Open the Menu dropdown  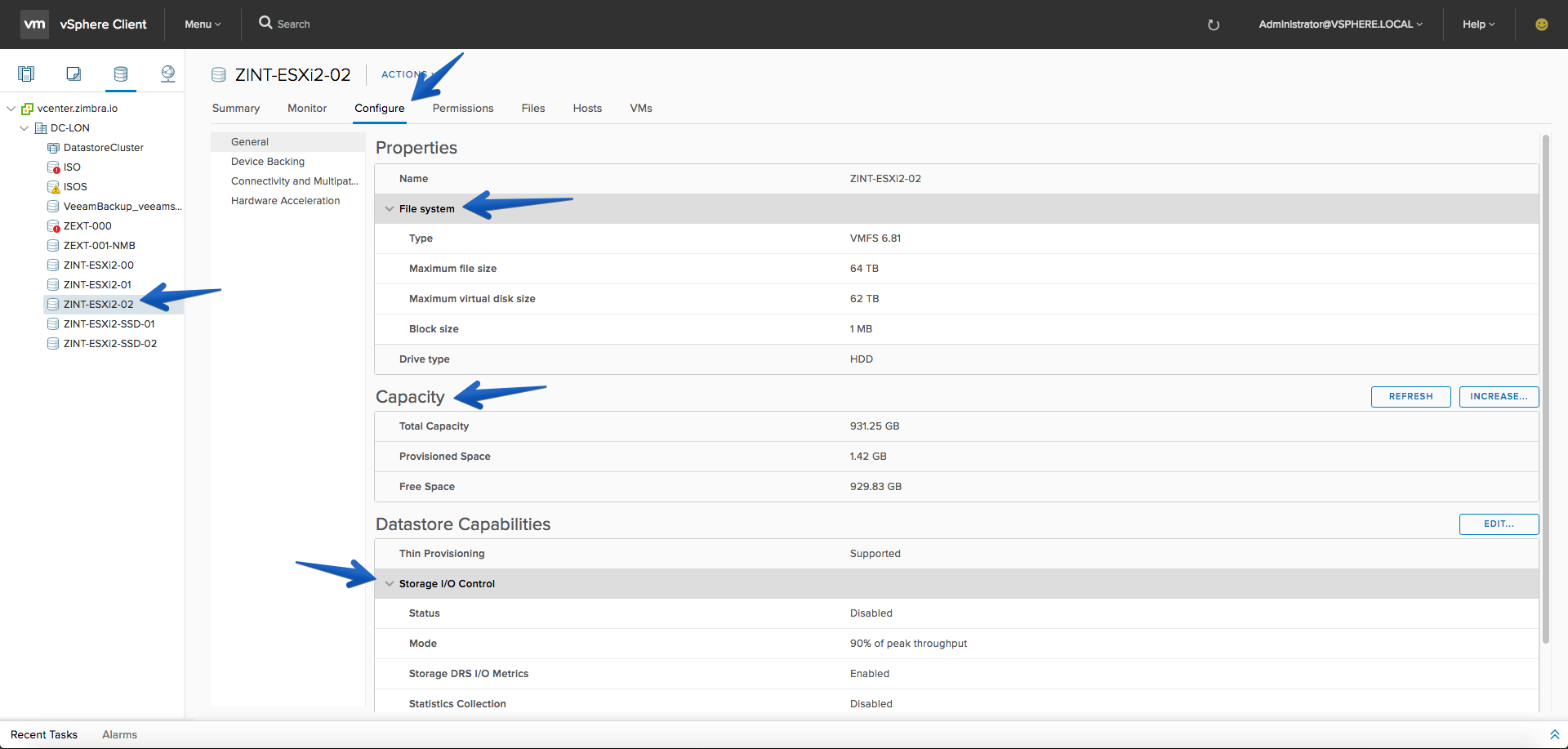pos(203,25)
